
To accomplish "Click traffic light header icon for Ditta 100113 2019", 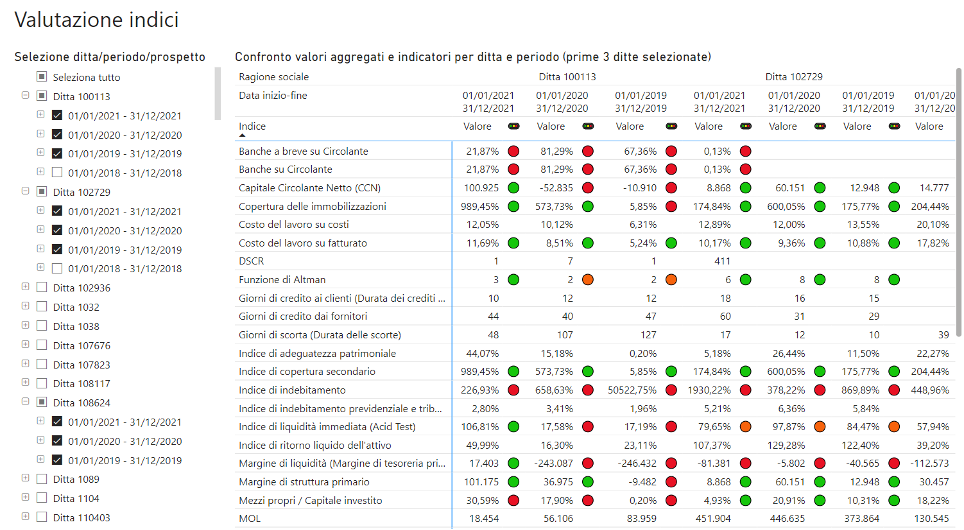I will (x=671, y=127).
